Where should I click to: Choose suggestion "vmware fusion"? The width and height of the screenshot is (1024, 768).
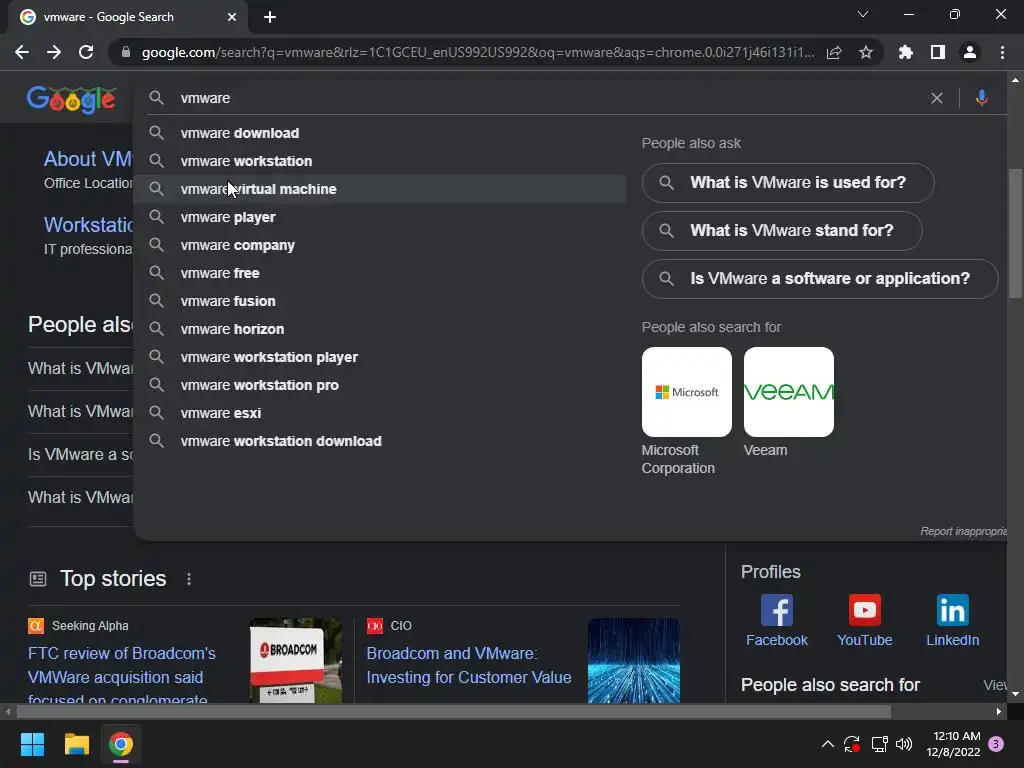pyautogui.click(x=379, y=302)
